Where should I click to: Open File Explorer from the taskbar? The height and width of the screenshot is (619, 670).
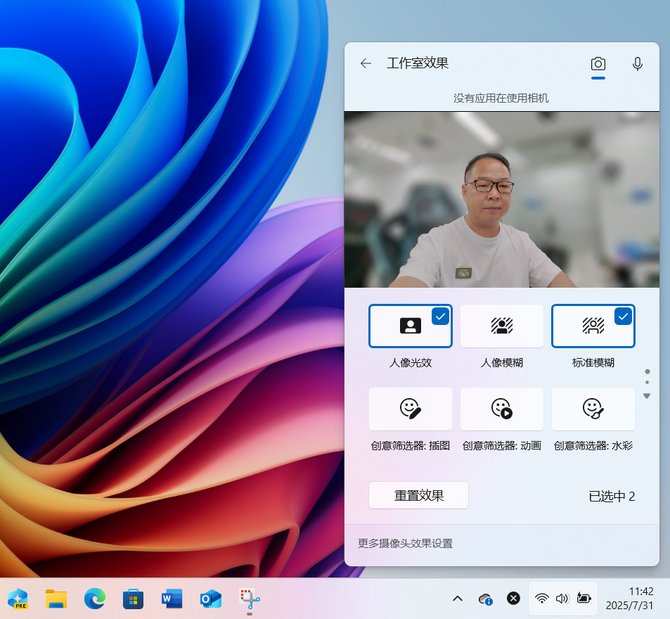coord(56,598)
